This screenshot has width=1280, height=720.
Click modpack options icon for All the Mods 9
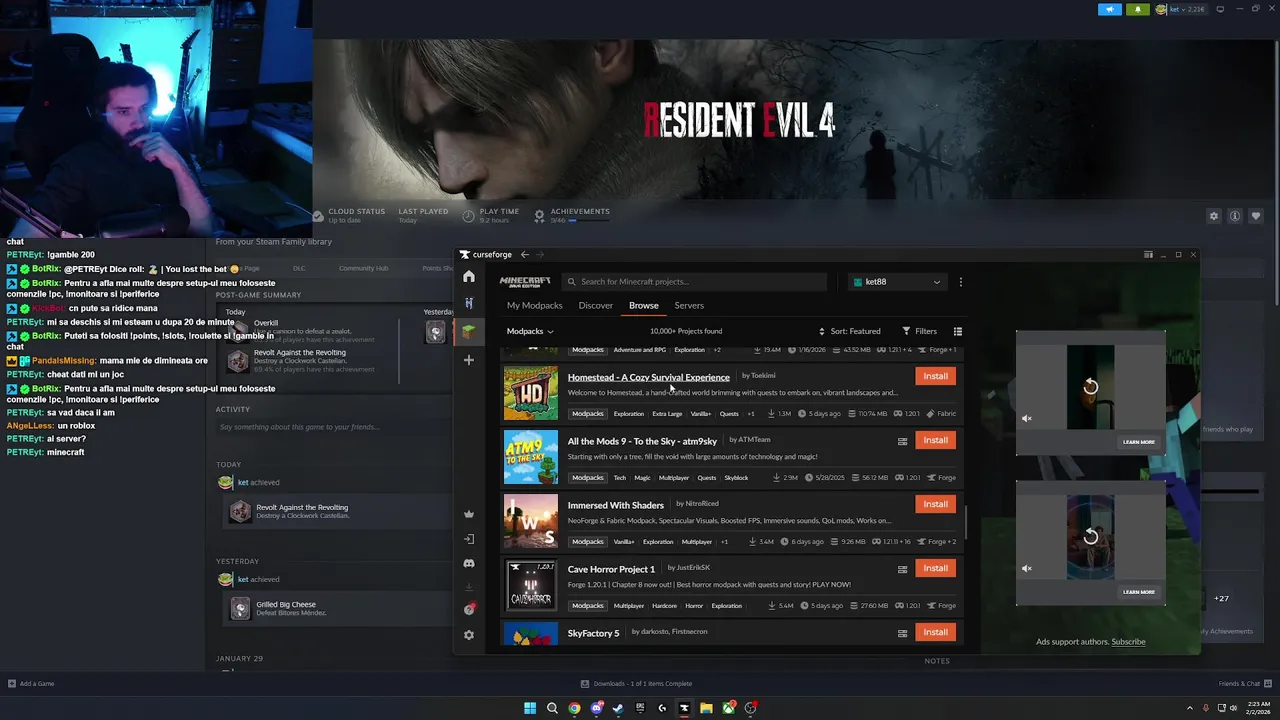(x=902, y=441)
